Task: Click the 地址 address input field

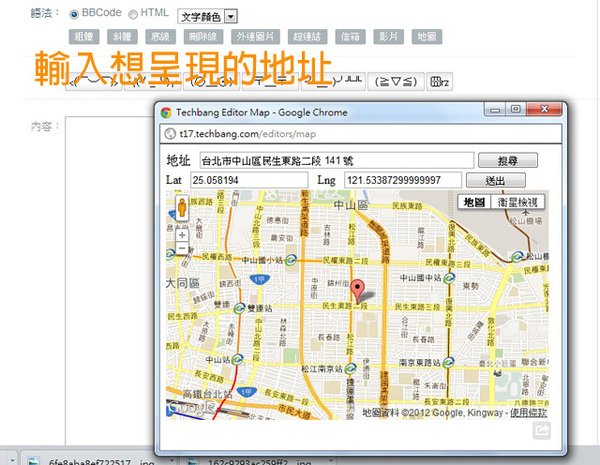Action: click(335, 160)
